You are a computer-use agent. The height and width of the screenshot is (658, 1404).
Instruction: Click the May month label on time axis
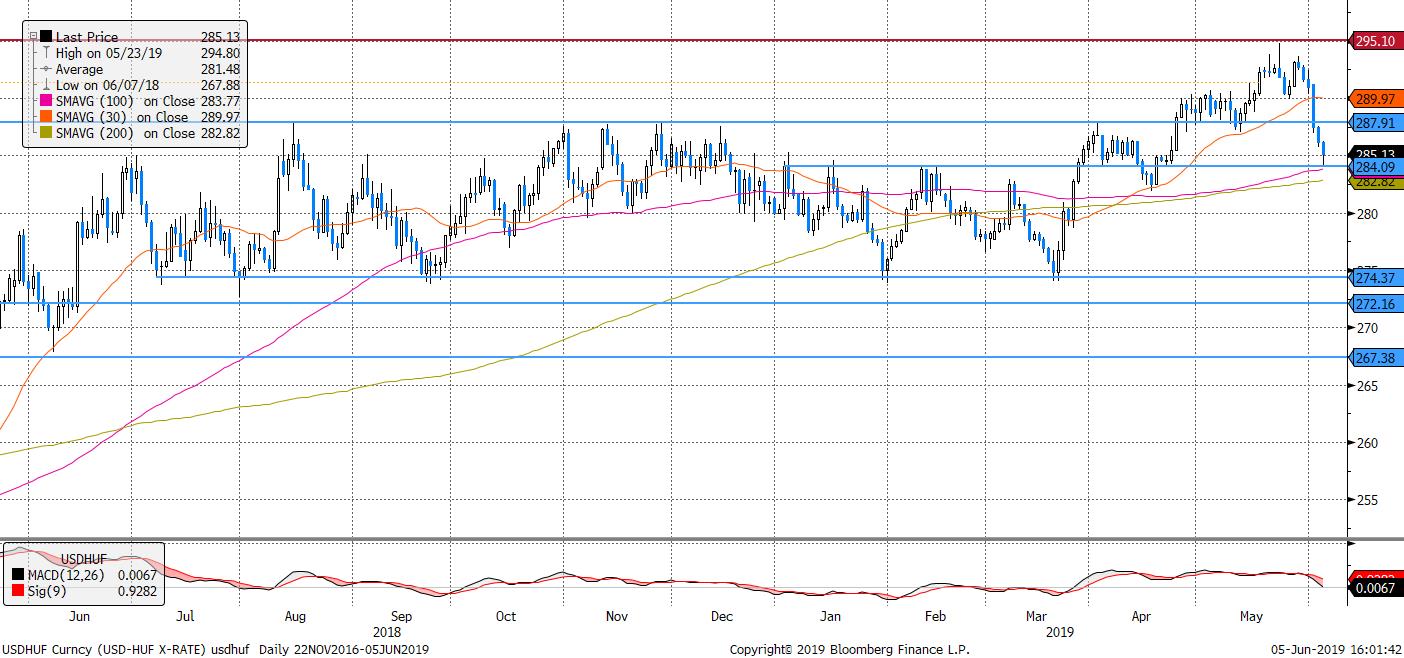(1251, 616)
